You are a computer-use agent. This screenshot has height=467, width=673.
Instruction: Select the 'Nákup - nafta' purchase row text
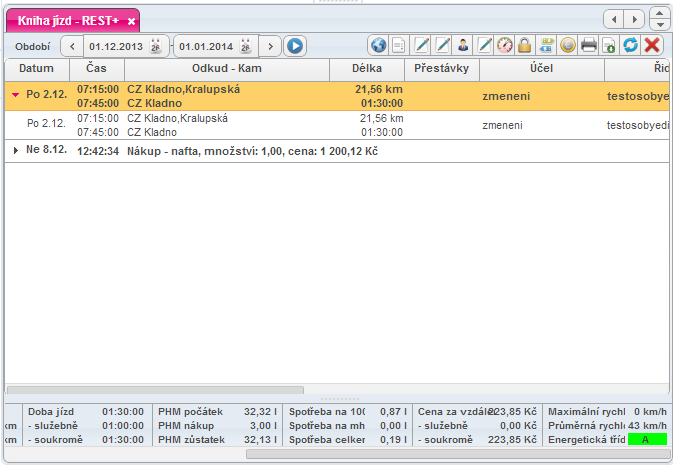tap(252, 151)
